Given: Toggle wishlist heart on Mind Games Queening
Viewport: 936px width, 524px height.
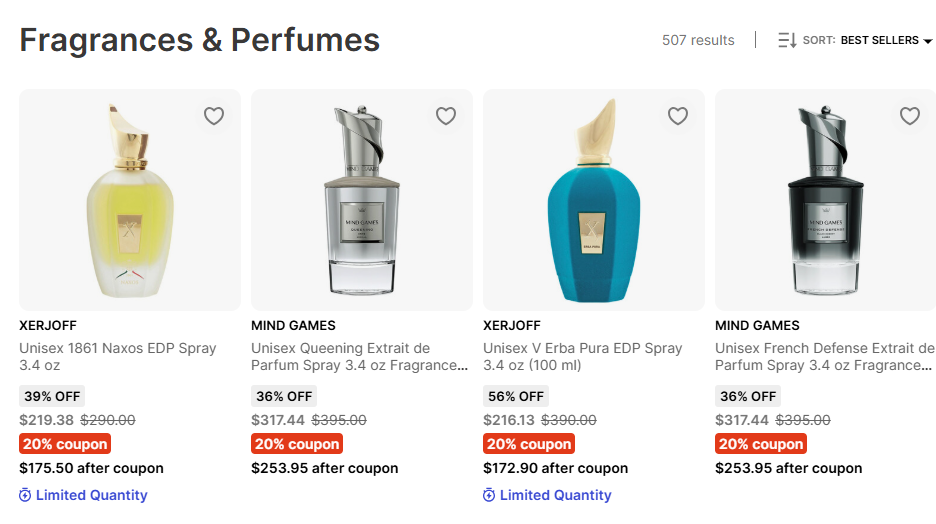Looking at the screenshot, I should tap(446, 116).
